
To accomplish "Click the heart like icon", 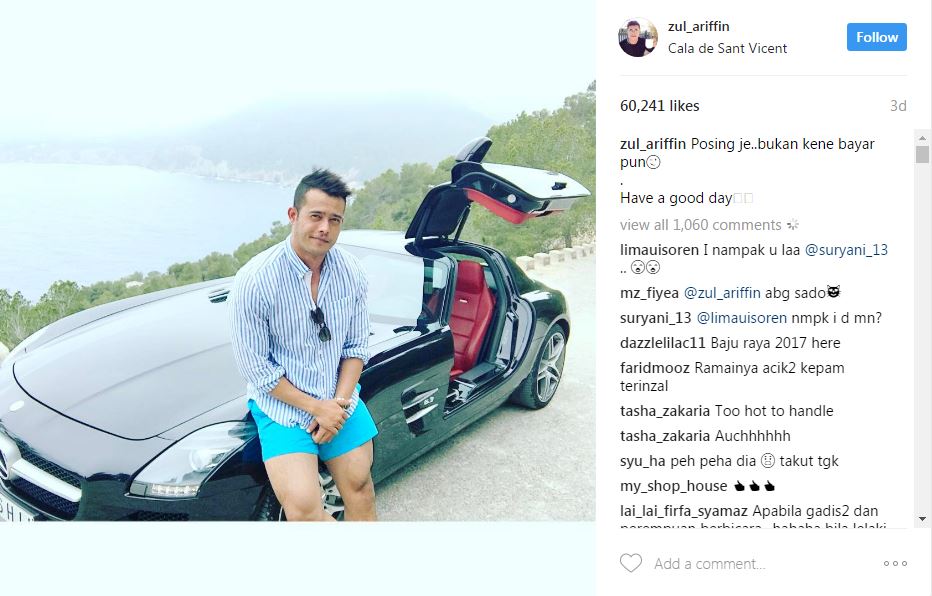I will click(631, 563).
